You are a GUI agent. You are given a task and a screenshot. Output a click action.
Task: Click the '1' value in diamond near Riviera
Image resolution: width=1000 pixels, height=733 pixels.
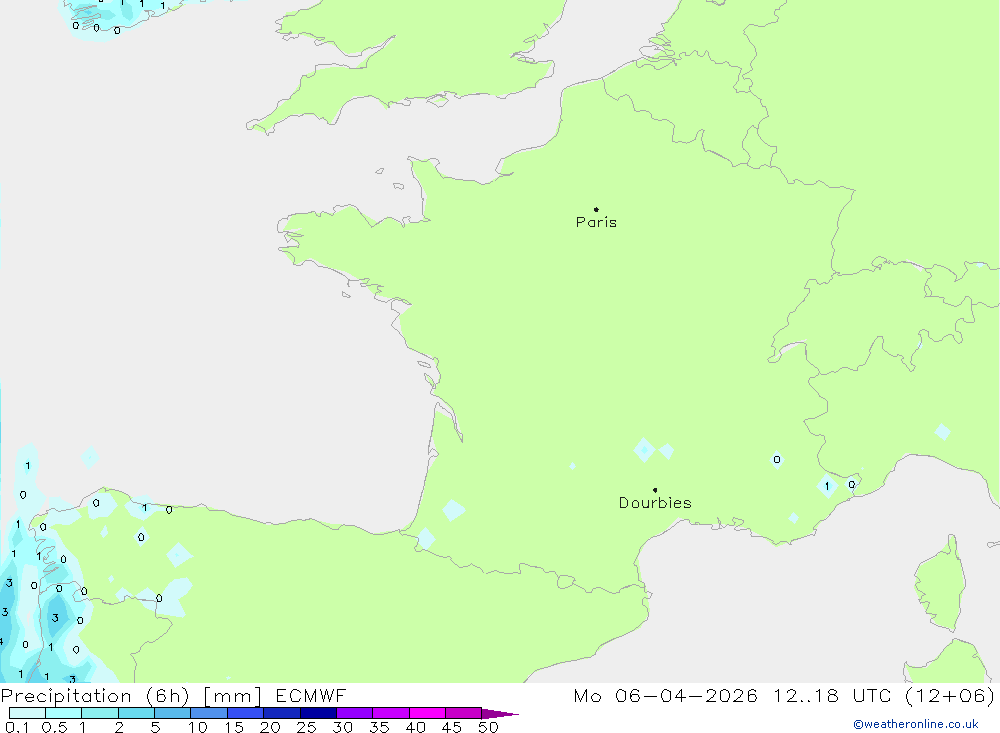827,486
